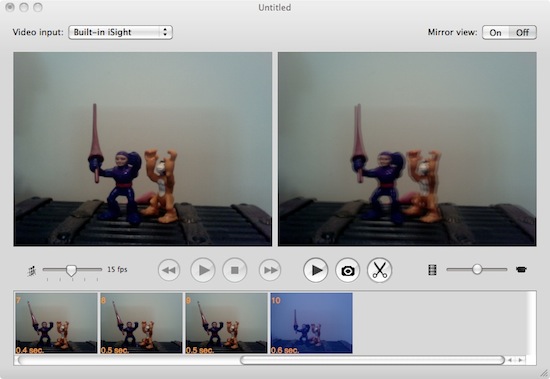550x379 pixels.
Task: Open the Video input dropdown (Built-in iSight)
Action: (120, 32)
